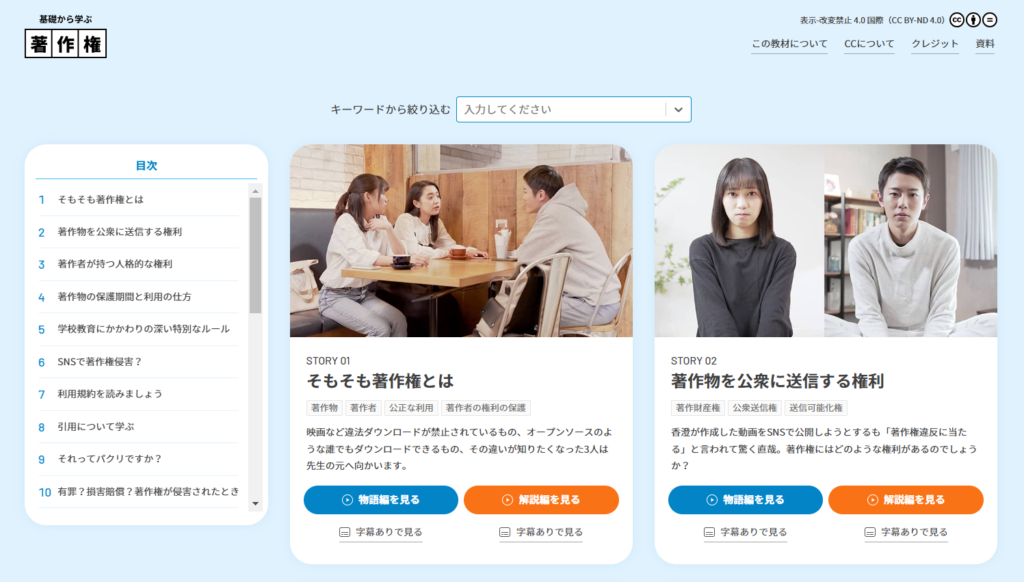Image resolution: width=1024 pixels, height=582 pixels.
Task: Click the keyword input field 入力してください
Action: click(x=560, y=109)
